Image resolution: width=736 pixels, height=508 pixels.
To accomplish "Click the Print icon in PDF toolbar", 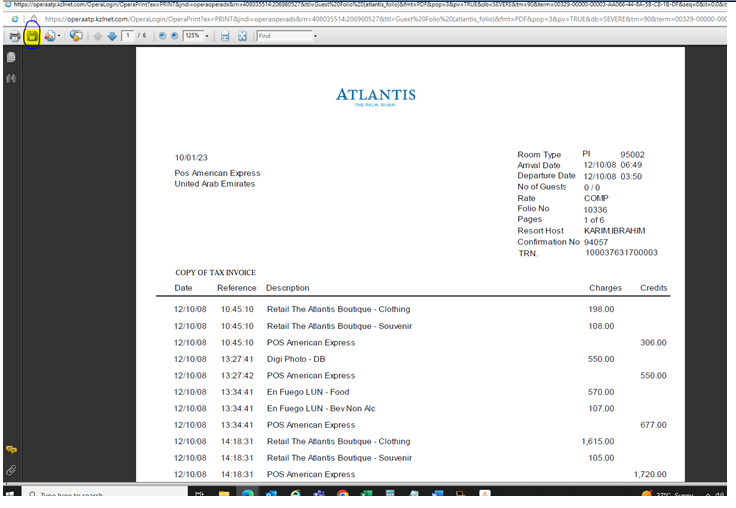I will 15,36.
